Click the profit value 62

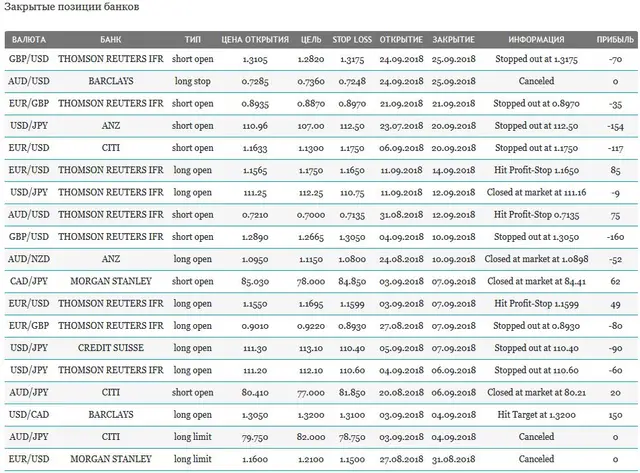615,282
